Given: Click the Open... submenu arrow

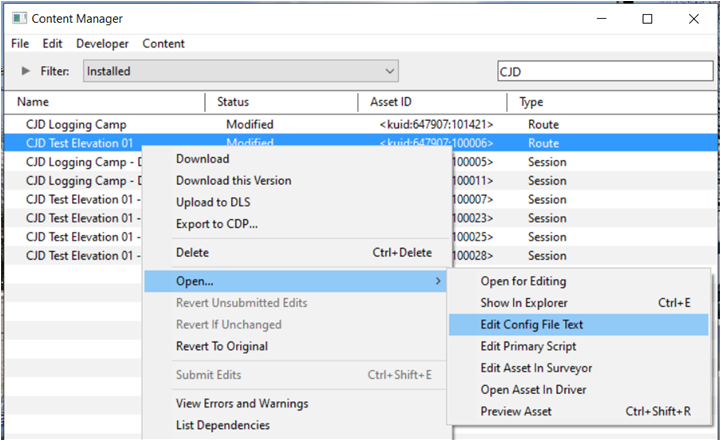Looking at the screenshot, I should pos(438,281).
